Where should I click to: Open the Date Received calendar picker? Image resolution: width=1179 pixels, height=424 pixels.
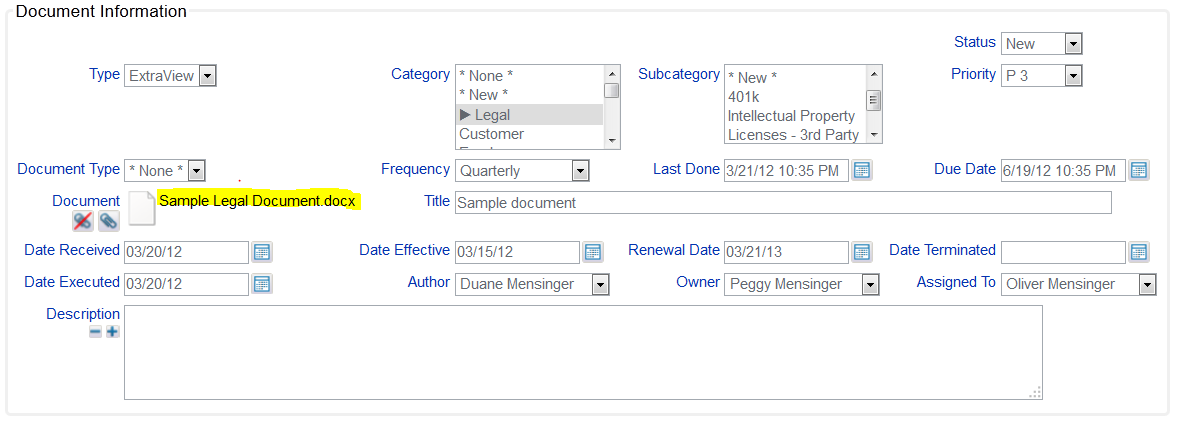[262, 251]
